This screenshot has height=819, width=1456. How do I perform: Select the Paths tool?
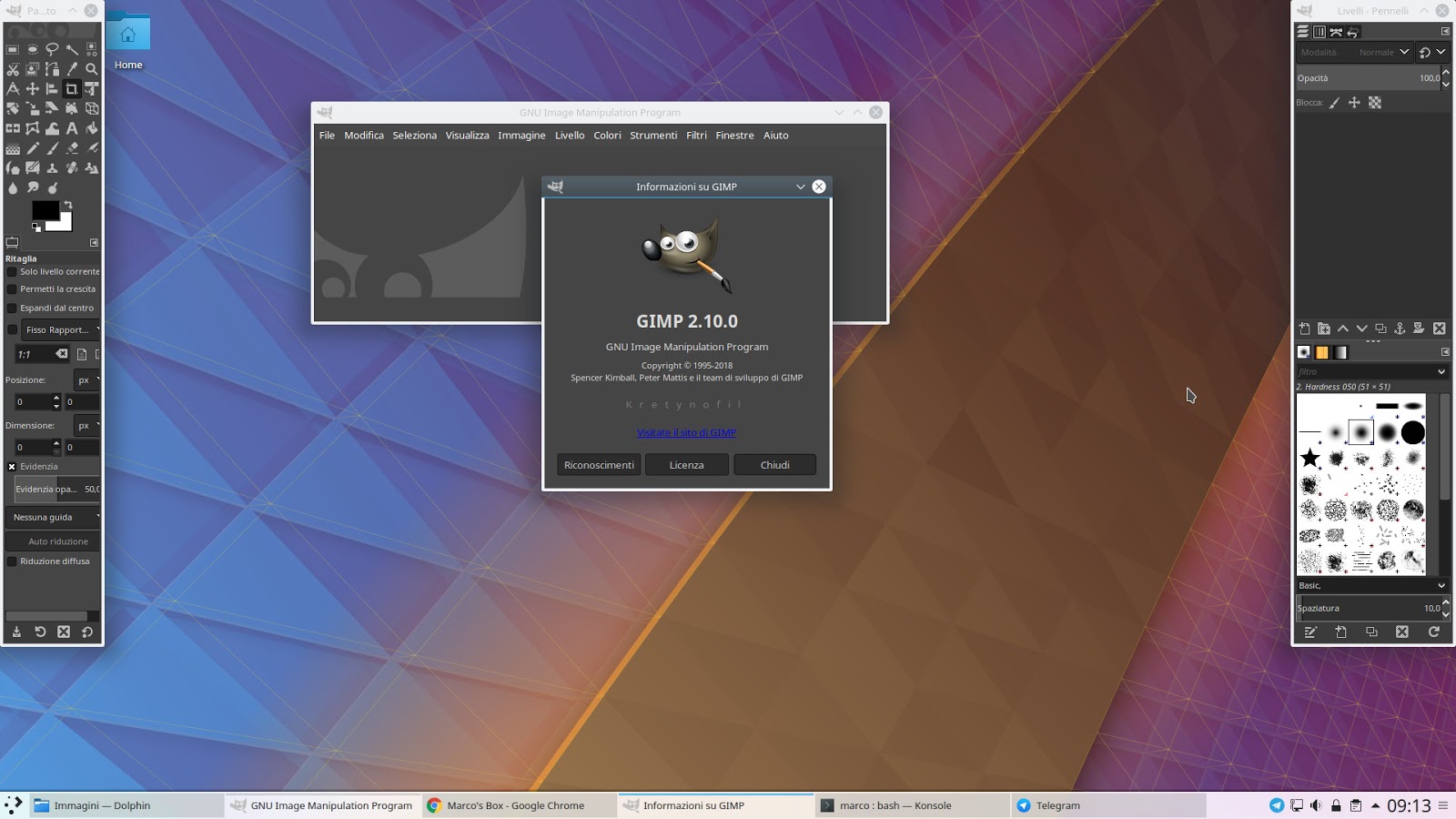coord(52,69)
